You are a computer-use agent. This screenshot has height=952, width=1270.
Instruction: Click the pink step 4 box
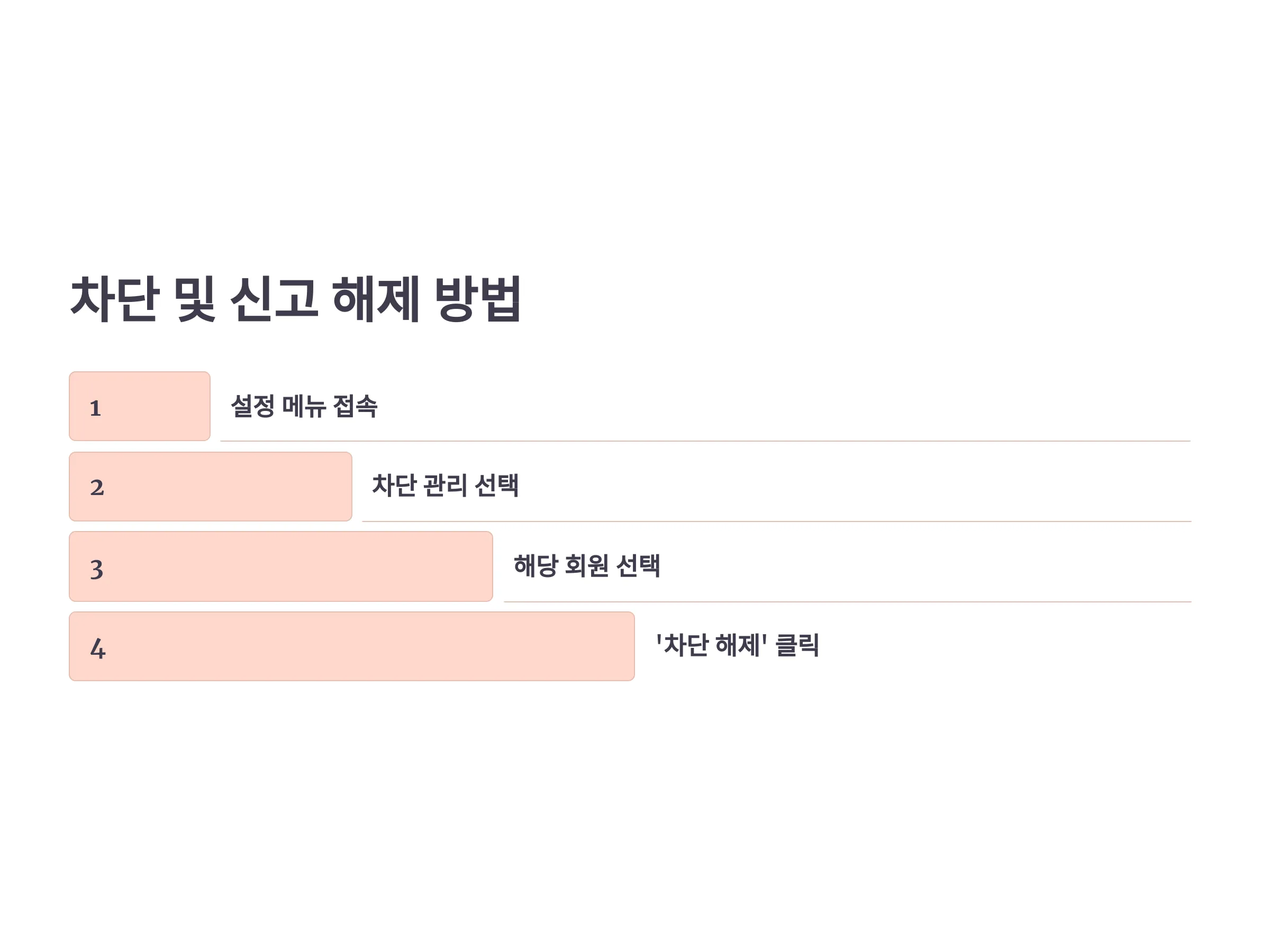click(352, 646)
